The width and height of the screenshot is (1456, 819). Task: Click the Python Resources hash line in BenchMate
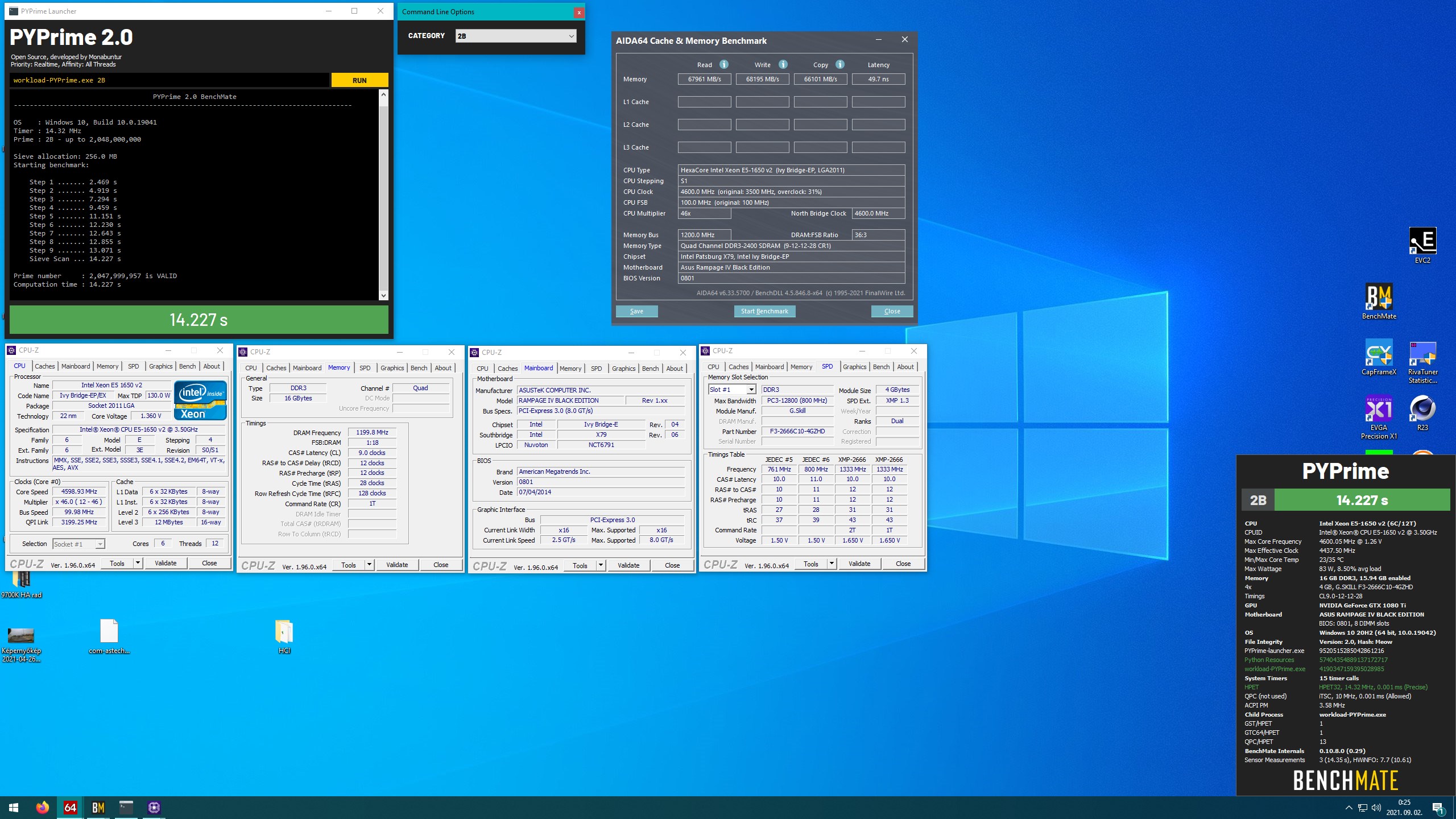coord(1316,660)
